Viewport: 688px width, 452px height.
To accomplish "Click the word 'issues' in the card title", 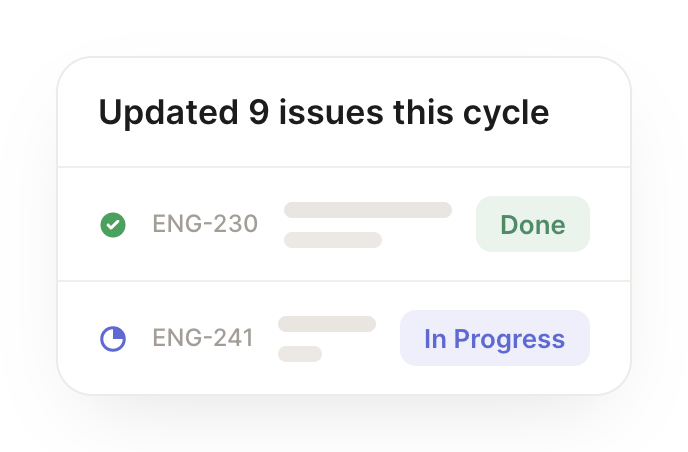I will point(331,112).
